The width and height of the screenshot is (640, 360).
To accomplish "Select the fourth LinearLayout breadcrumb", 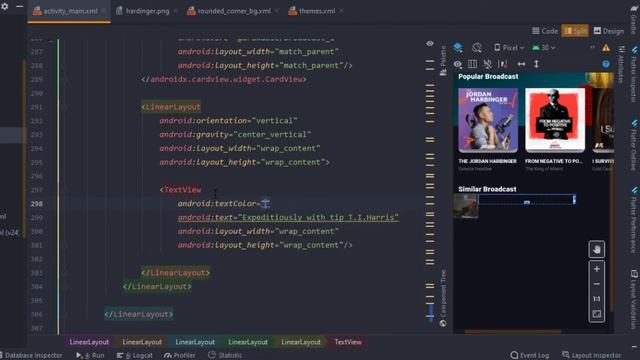I will (248, 342).
